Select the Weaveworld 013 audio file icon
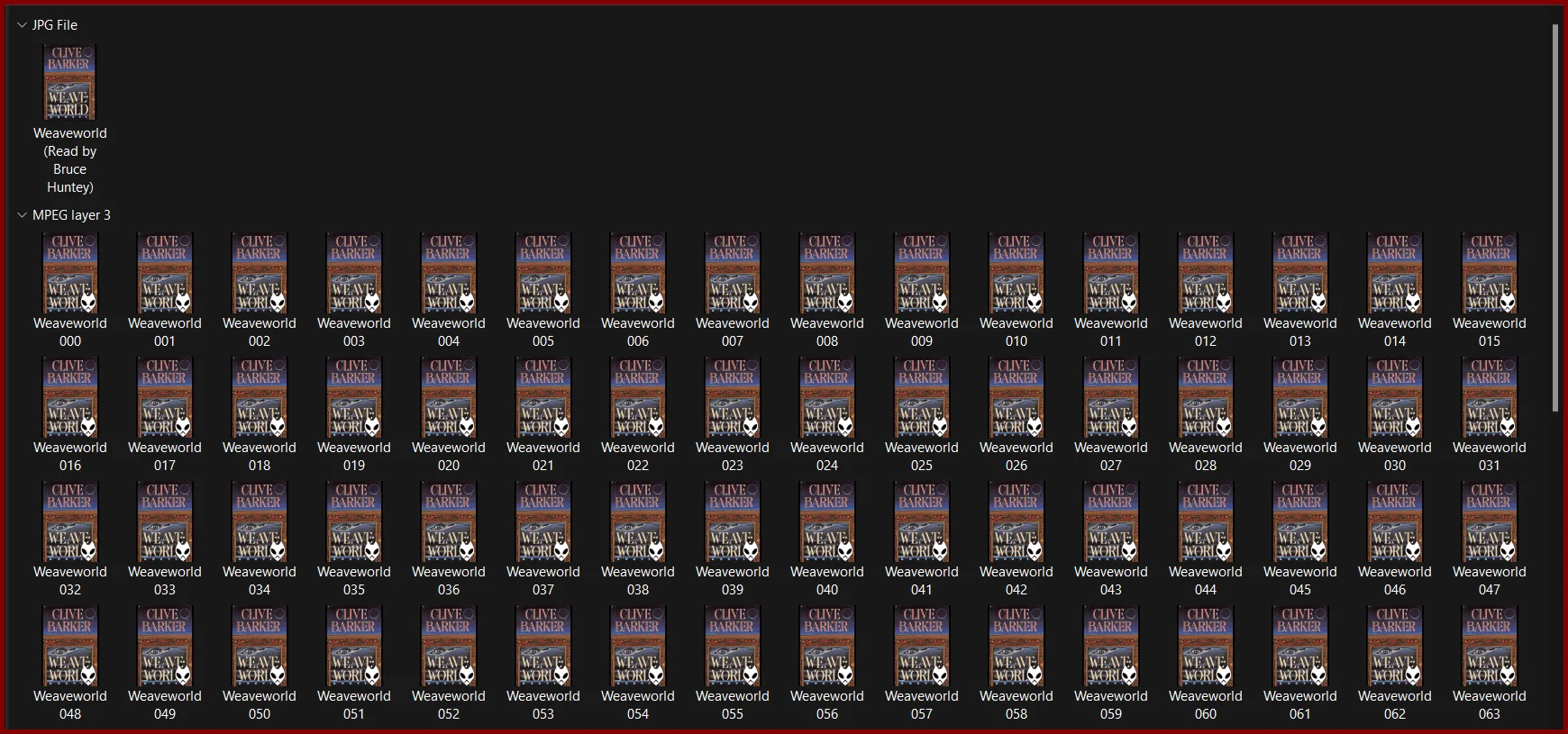Image resolution: width=1568 pixels, height=734 pixels. point(1300,273)
